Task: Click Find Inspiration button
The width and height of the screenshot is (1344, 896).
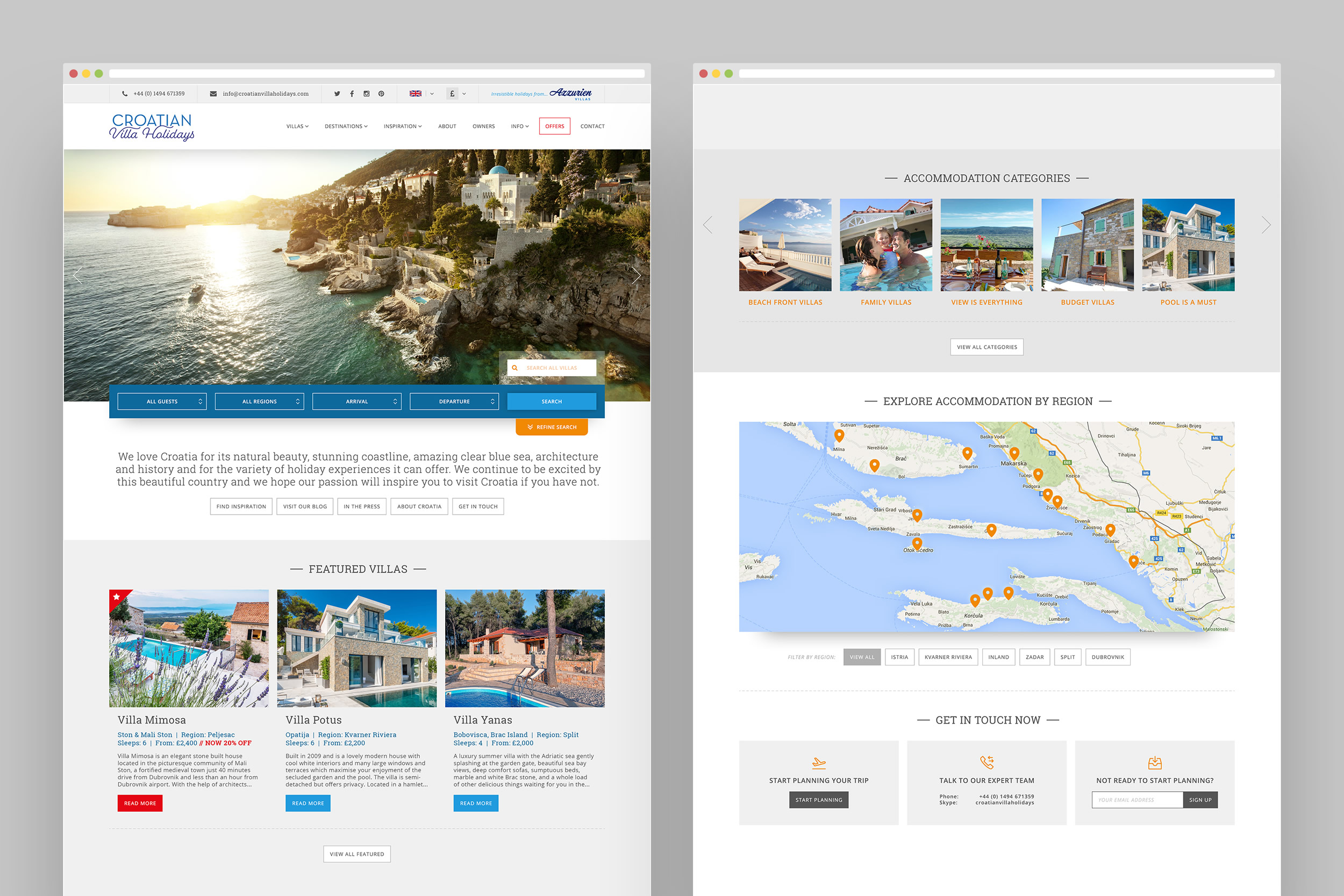Action: point(241,507)
